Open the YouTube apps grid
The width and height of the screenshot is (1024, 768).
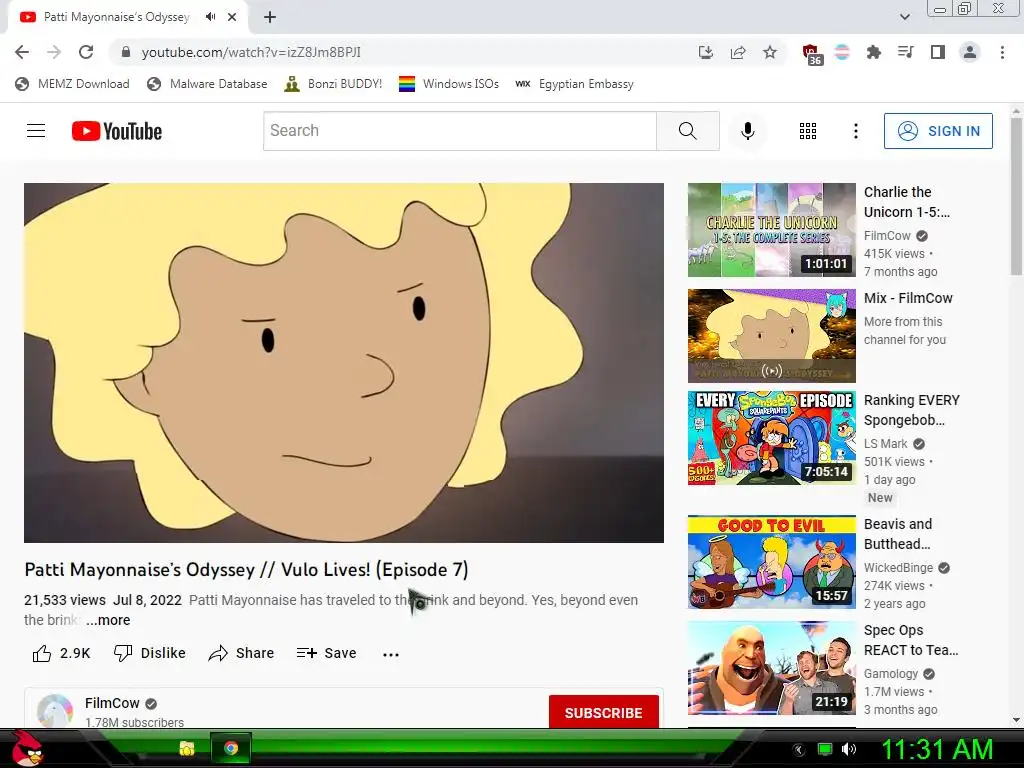point(808,131)
